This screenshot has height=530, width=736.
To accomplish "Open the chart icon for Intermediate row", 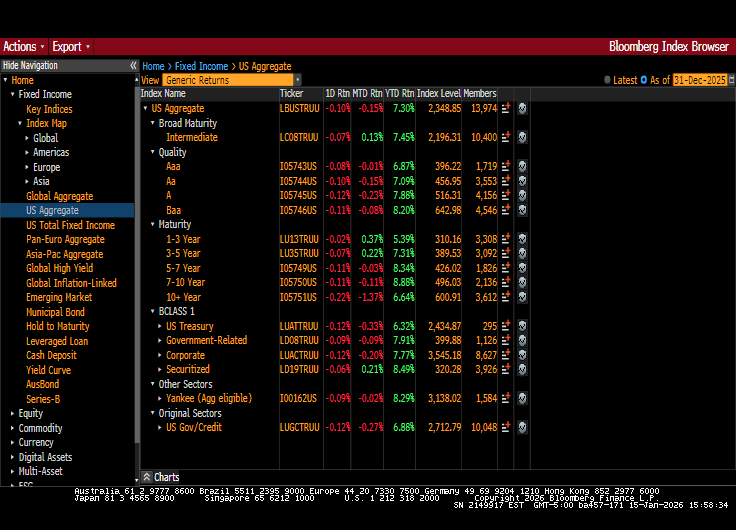I will point(522,138).
